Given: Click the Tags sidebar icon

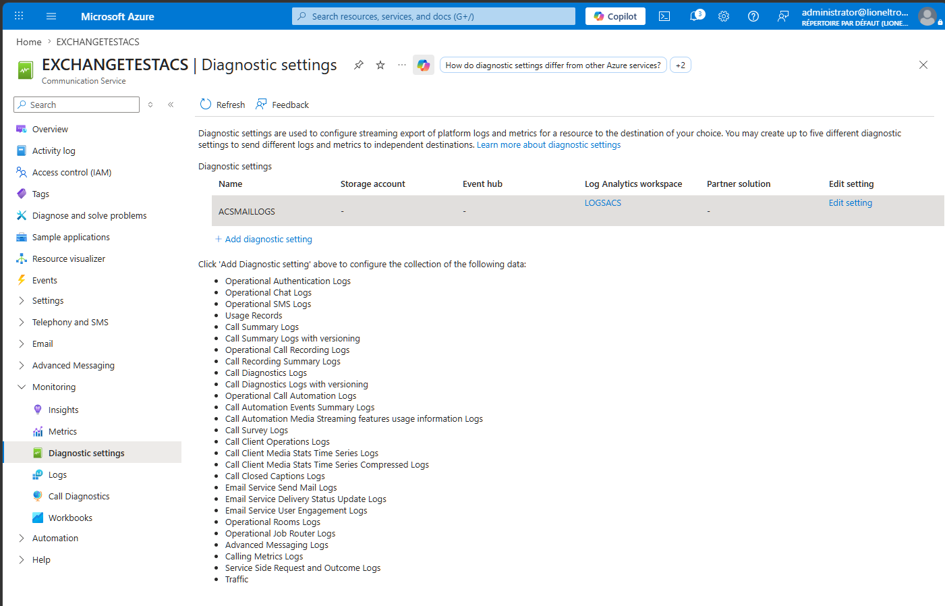Looking at the screenshot, I should click(22, 194).
